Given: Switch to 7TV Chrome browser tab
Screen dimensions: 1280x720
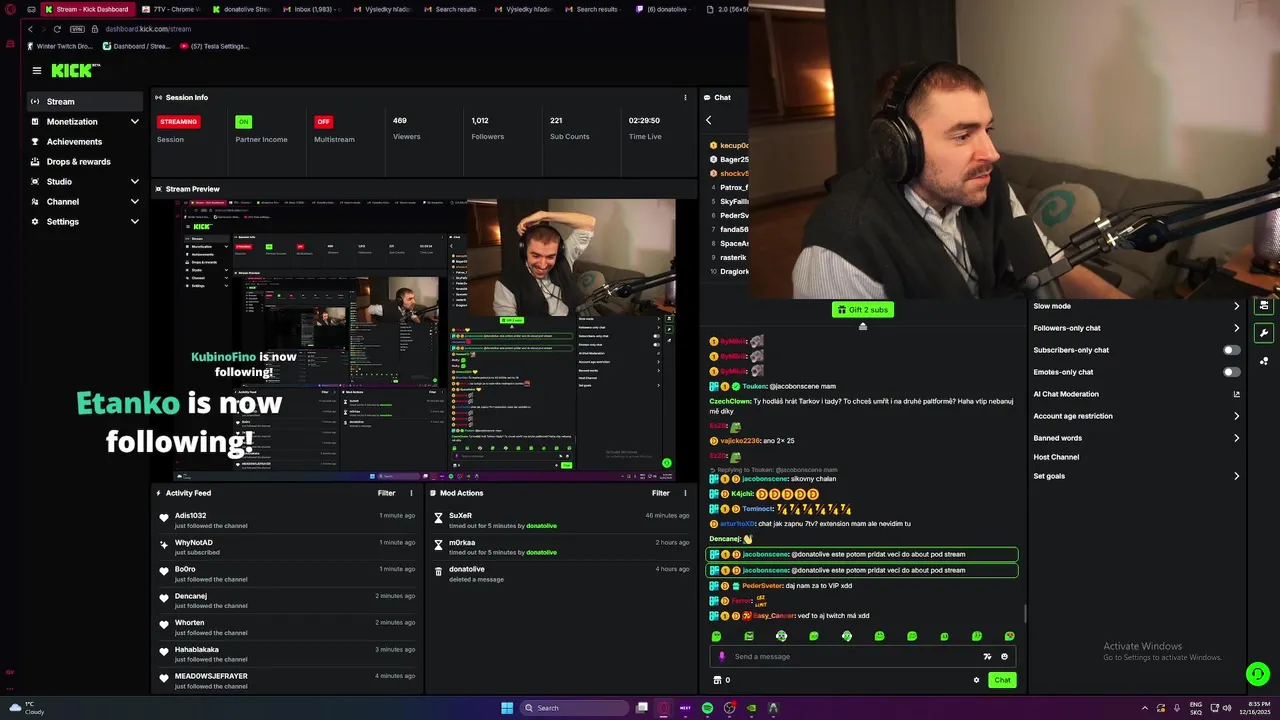Looking at the screenshot, I should [171, 9].
